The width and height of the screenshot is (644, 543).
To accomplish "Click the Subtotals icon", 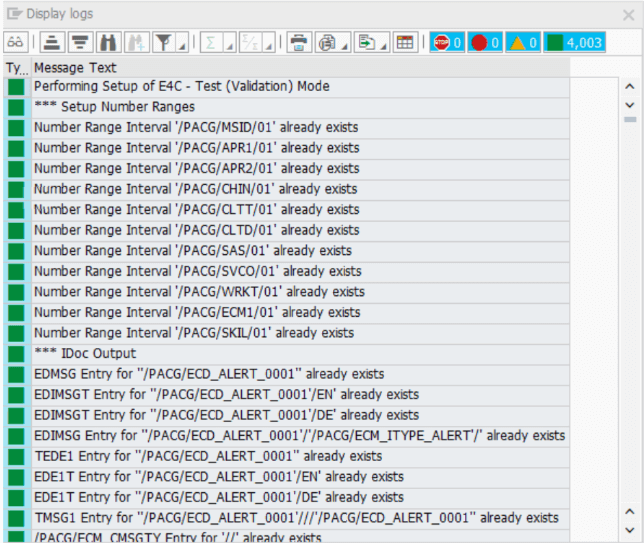I will coord(250,42).
